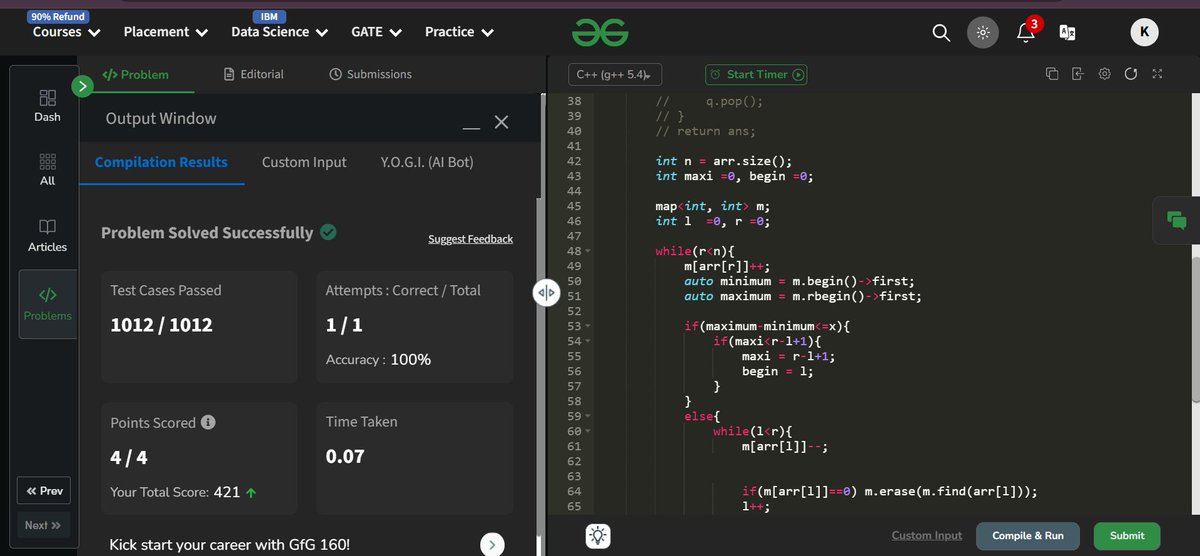Viewport: 1200px width, 556px height.
Task: Click the Custom Input link below editor
Action: tap(927, 535)
